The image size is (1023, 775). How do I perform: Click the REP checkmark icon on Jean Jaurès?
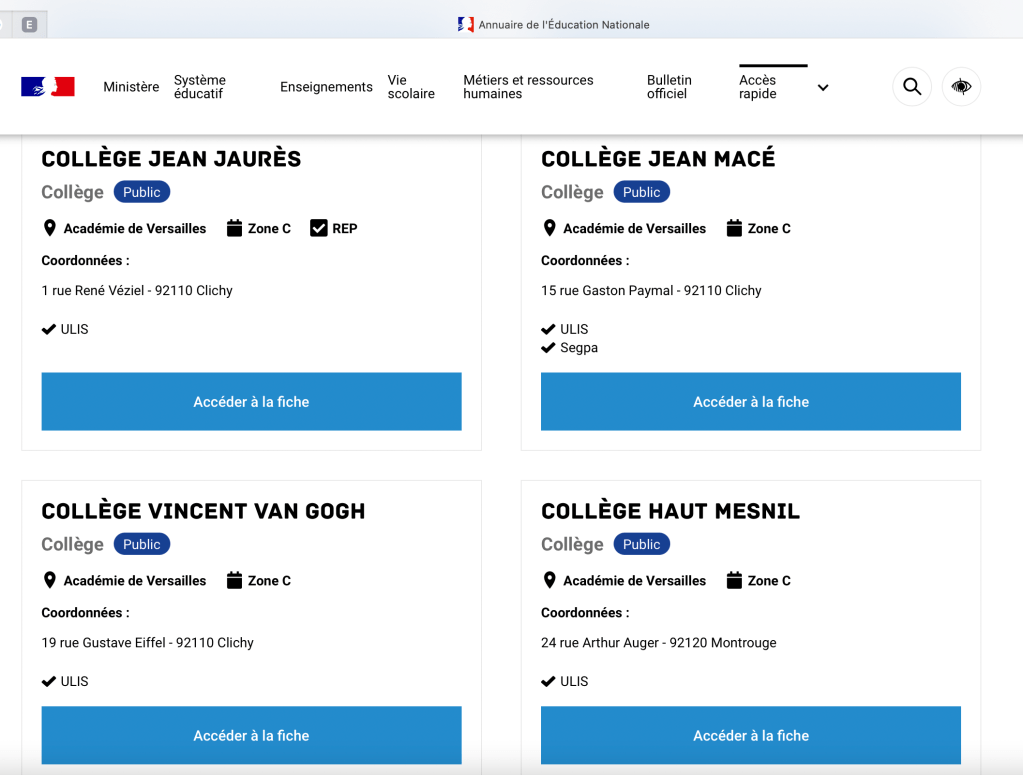click(319, 228)
